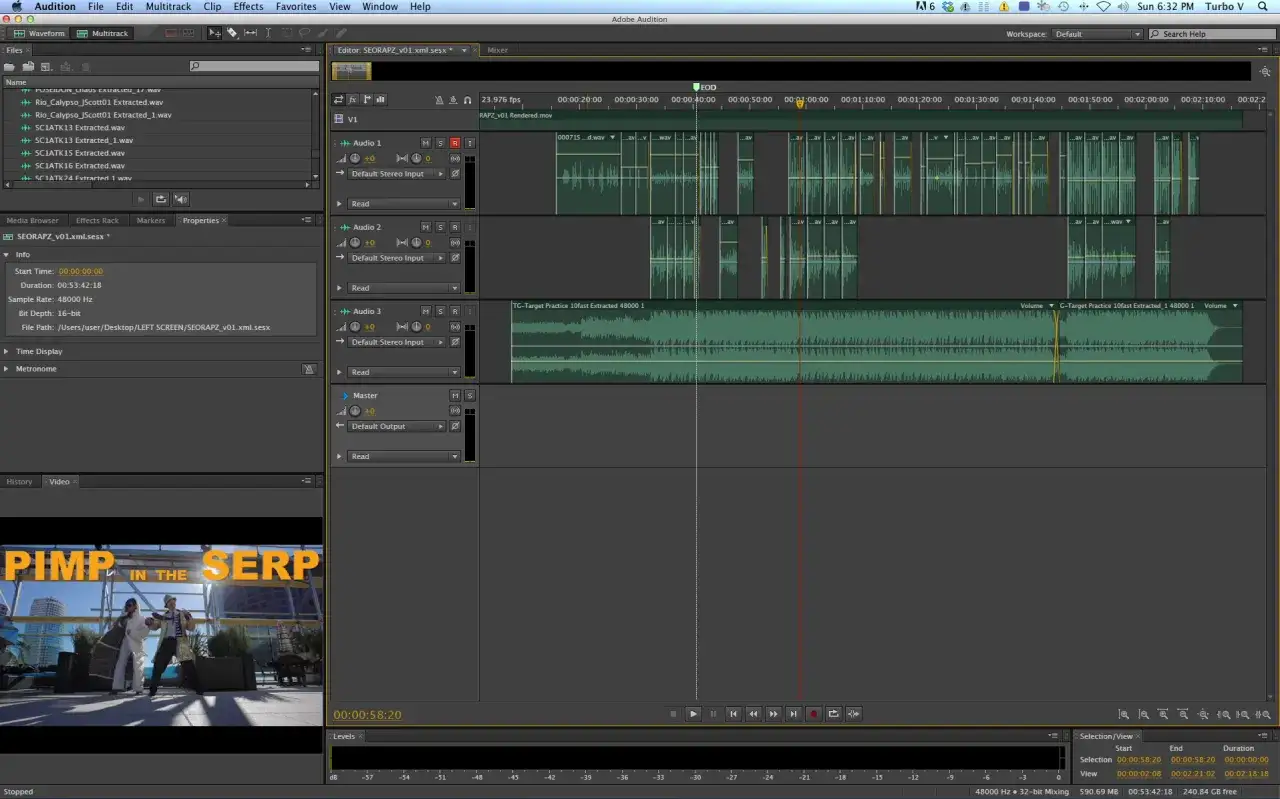The image size is (1280, 799).
Task: Solo the Audio 1 track
Action: (x=440, y=143)
